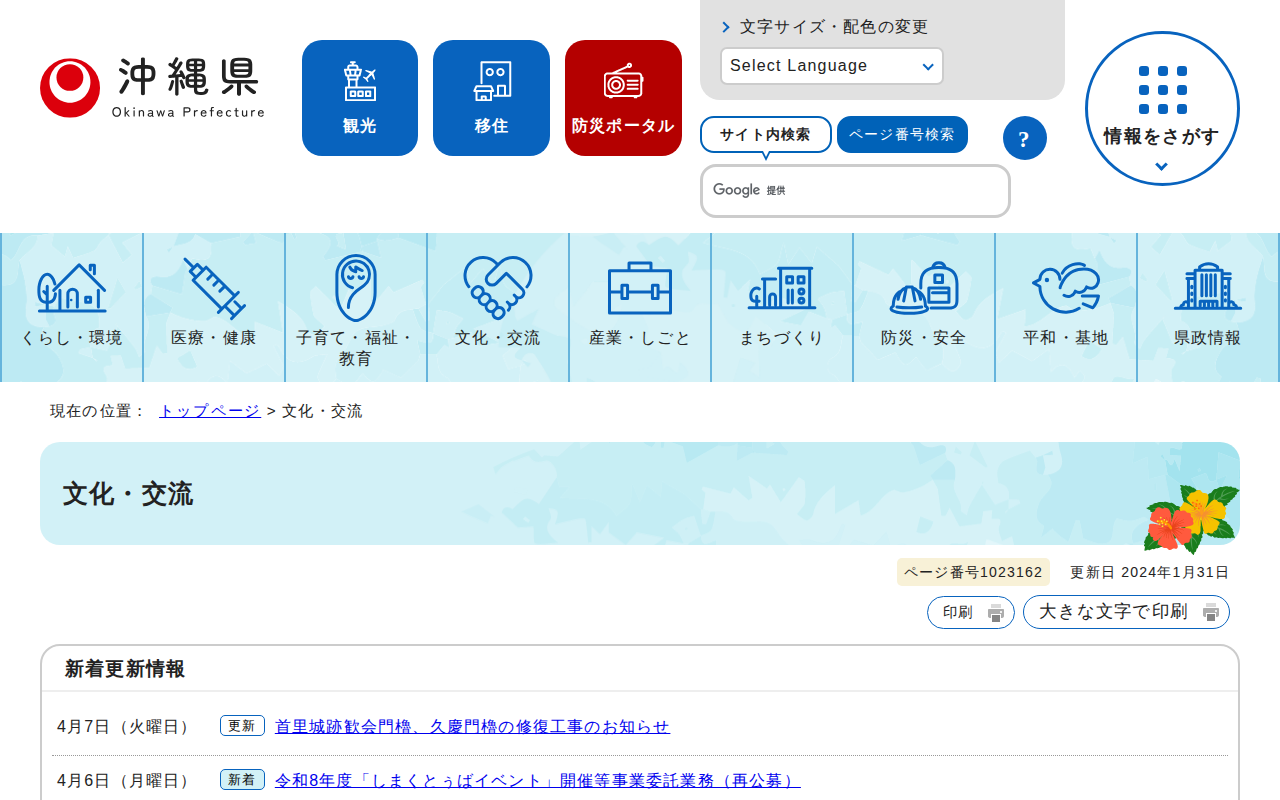Screen dimensions: 1280x800
Task: Open the 文化・交流 navigation category
Action: pyautogui.click(x=498, y=307)
